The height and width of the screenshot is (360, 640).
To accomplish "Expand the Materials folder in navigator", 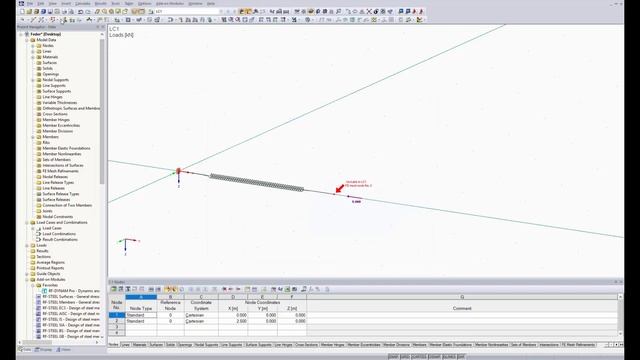I will (33, 57).
